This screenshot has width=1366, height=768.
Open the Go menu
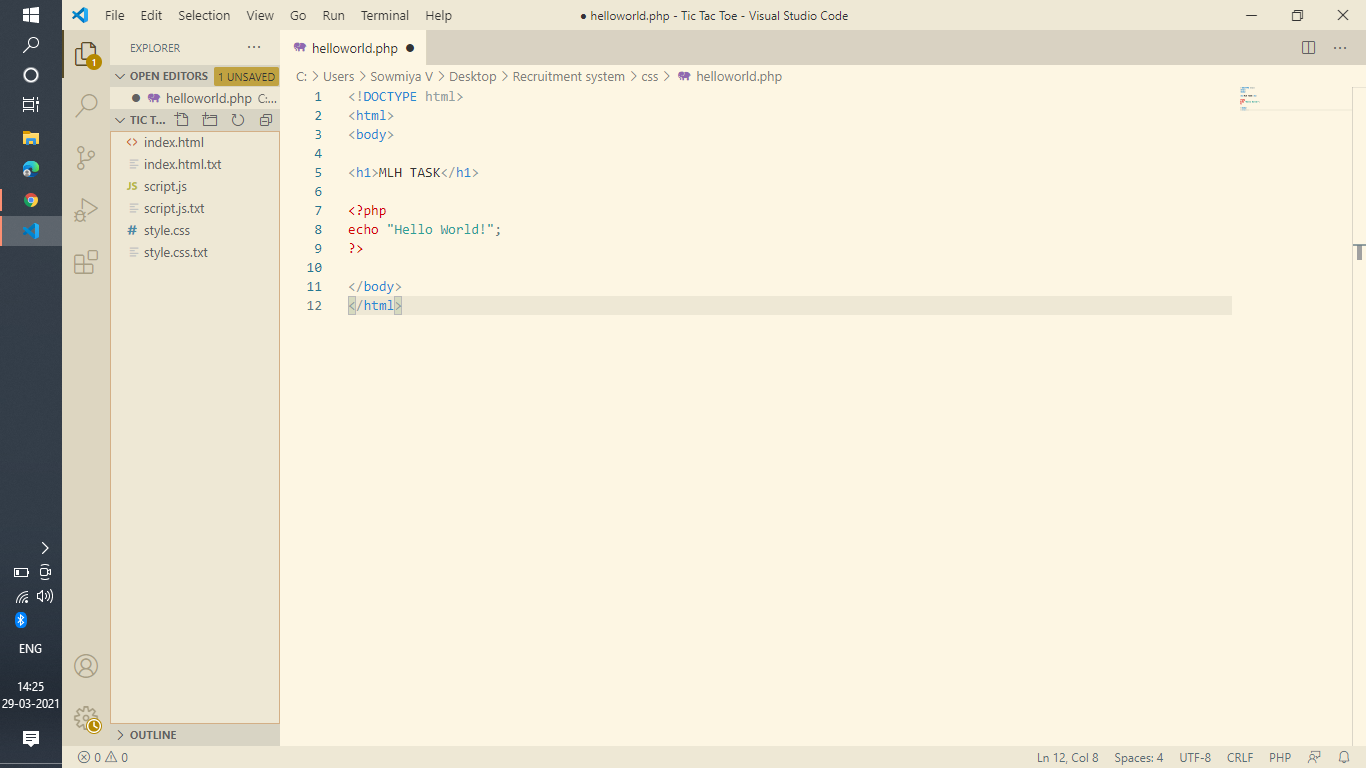click(x=298, y=15)
